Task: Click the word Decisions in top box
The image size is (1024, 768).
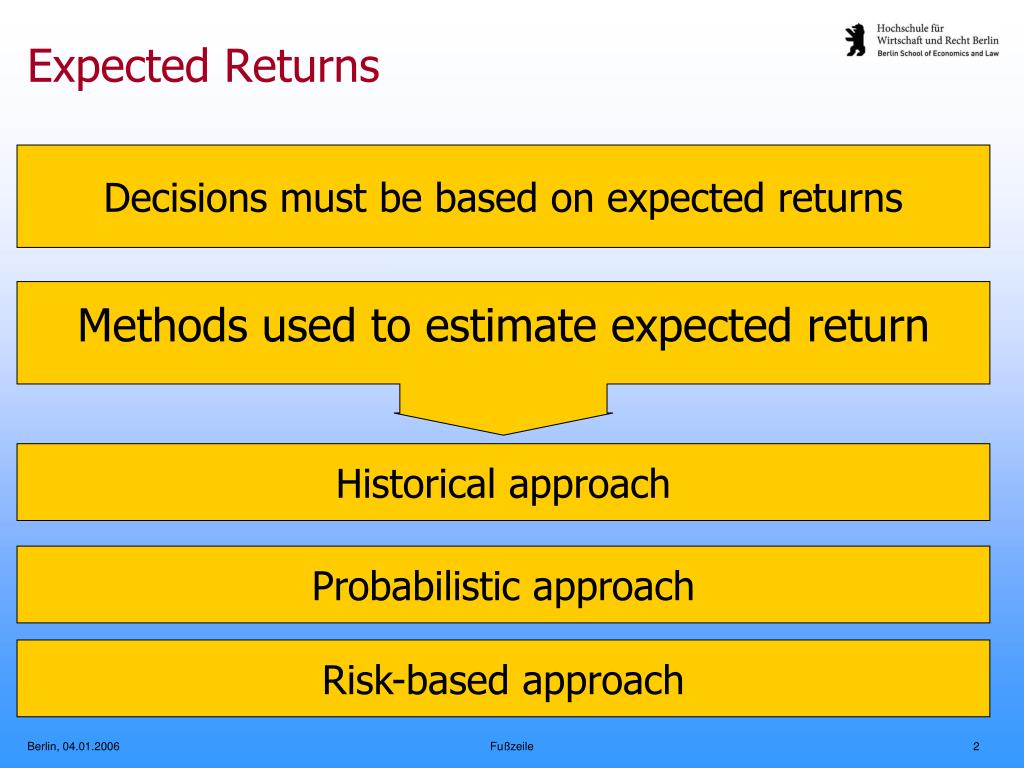Action: 185,198
